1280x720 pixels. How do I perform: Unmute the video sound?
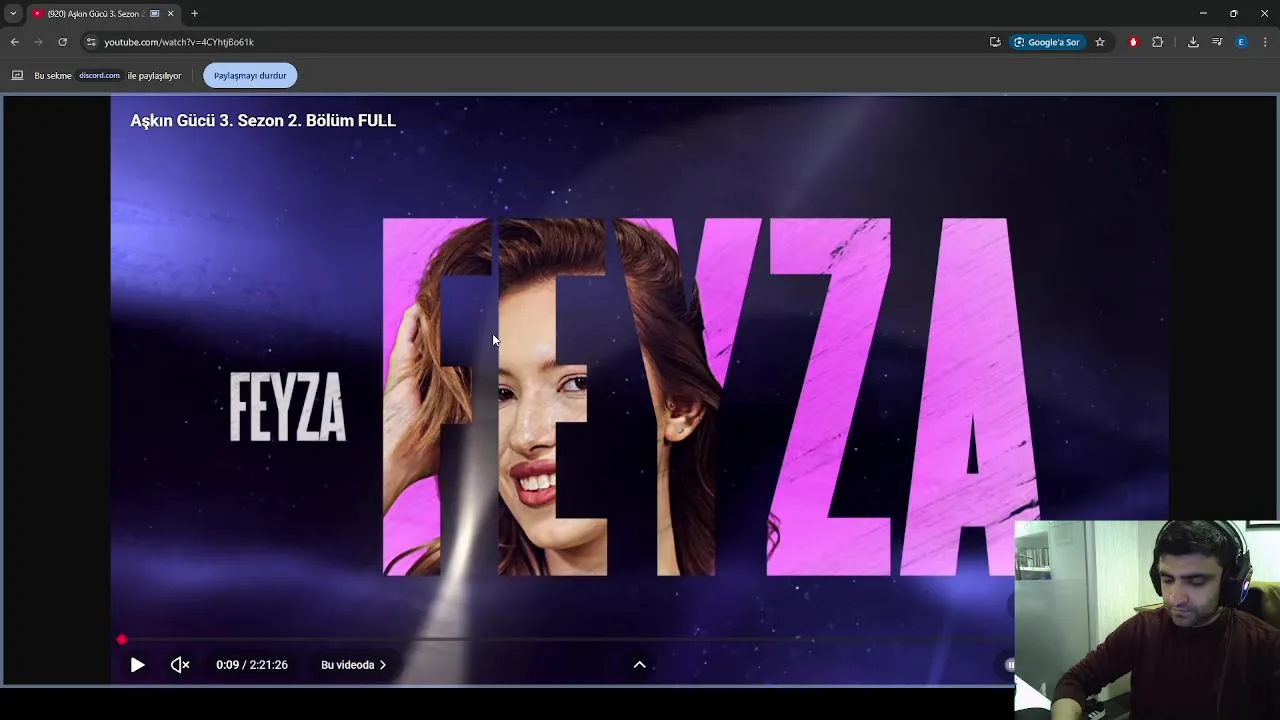coord(180,665)
